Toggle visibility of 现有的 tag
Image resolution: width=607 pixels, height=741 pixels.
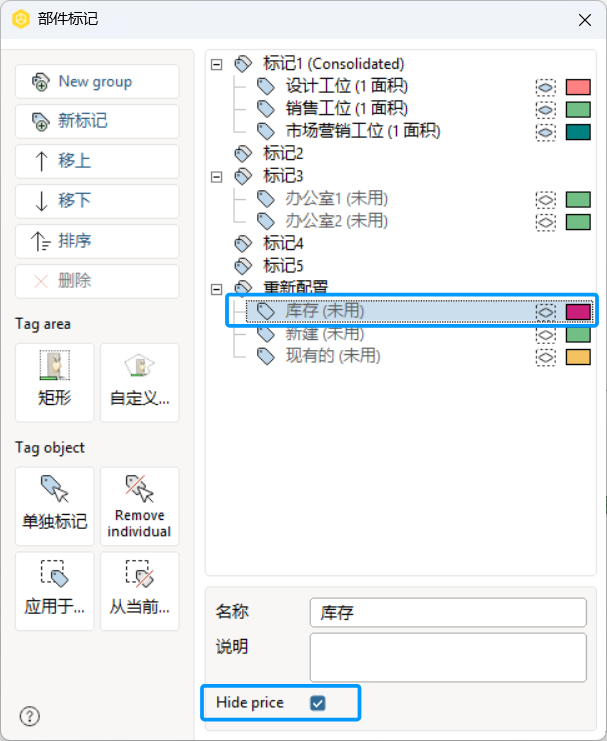[546, 357]
